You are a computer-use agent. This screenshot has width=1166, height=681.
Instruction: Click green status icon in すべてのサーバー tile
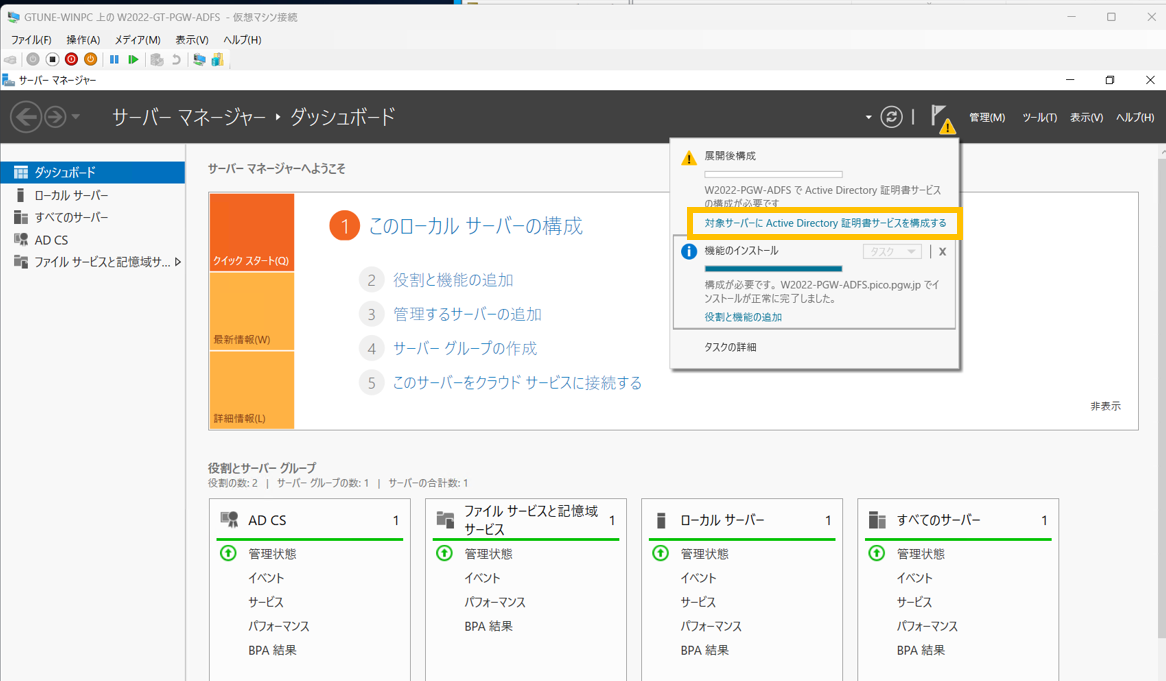pos(877,553)
